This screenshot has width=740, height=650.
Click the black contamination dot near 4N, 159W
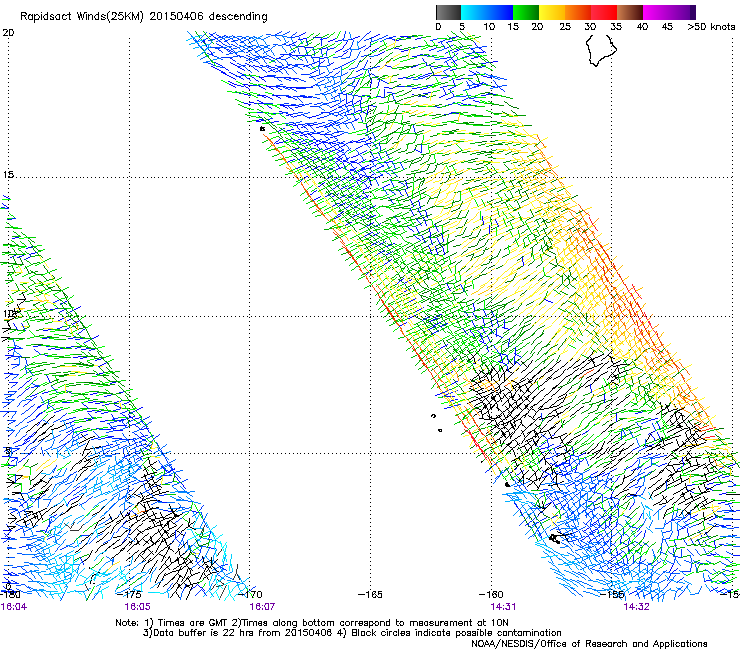(x=507, y=485)
